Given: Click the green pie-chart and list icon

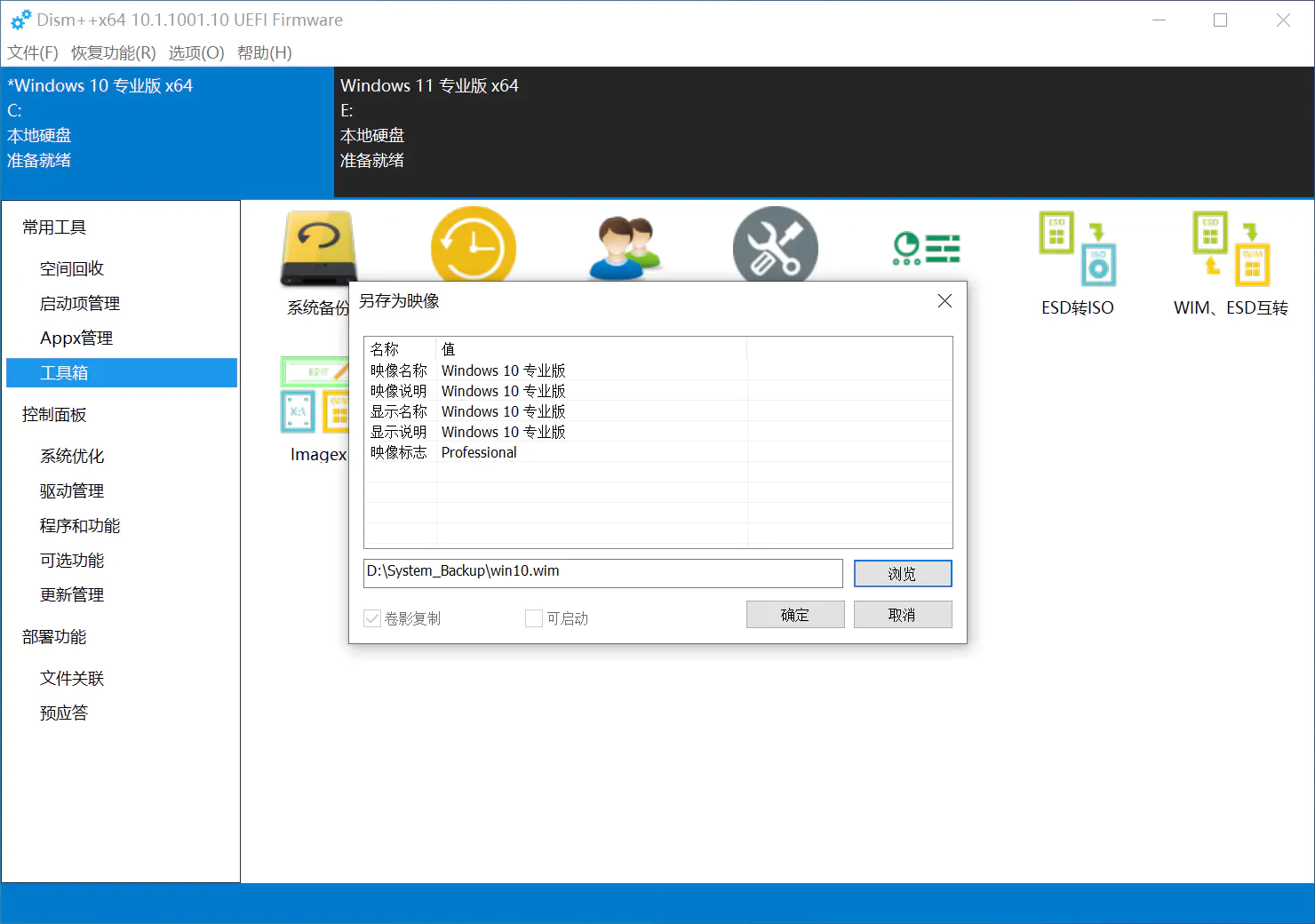Looking at the screenshot, I should point(926,249).
